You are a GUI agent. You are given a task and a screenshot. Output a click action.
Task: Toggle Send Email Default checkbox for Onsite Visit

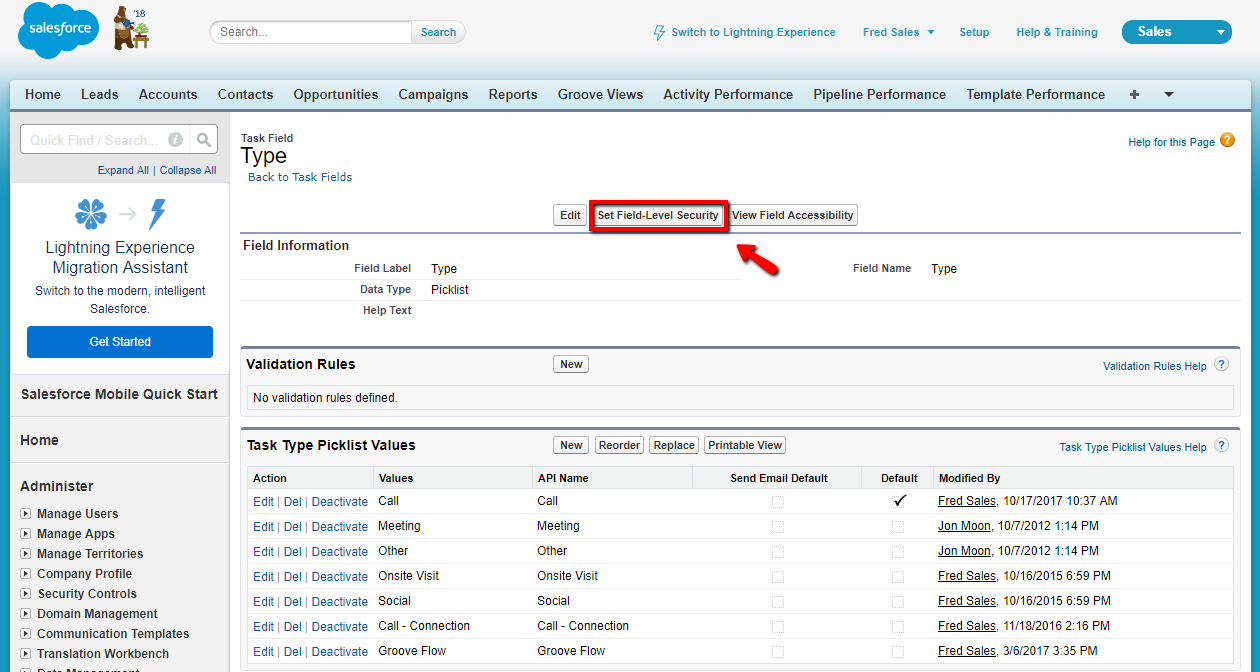pyautogui.click(x=778, y=576)
